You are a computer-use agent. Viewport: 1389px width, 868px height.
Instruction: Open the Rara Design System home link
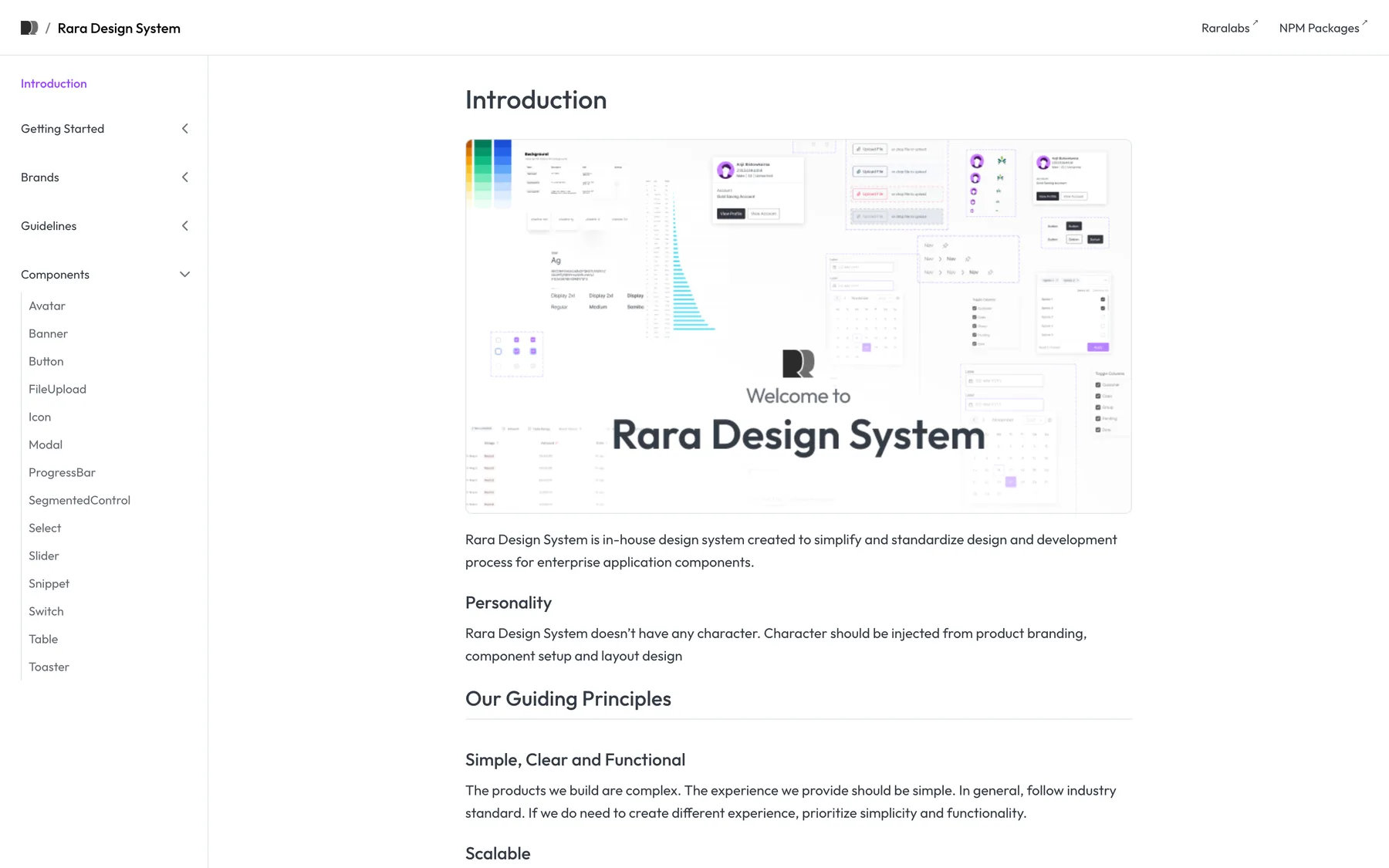pos(119,28)
